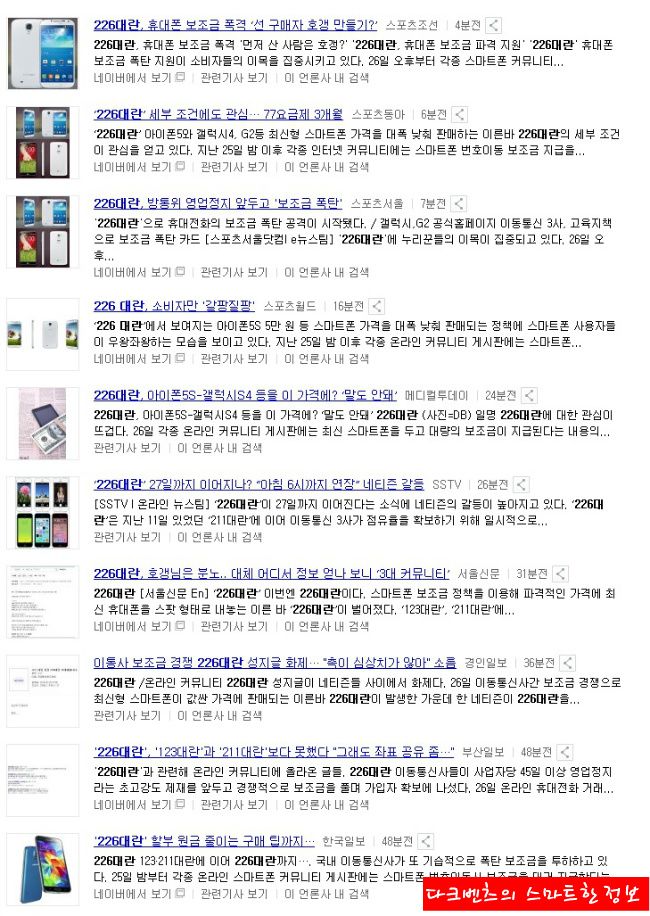Click share icon next to 스포츠조선 4분전
This screenshot has height=916, width=650.
(493, 25)
